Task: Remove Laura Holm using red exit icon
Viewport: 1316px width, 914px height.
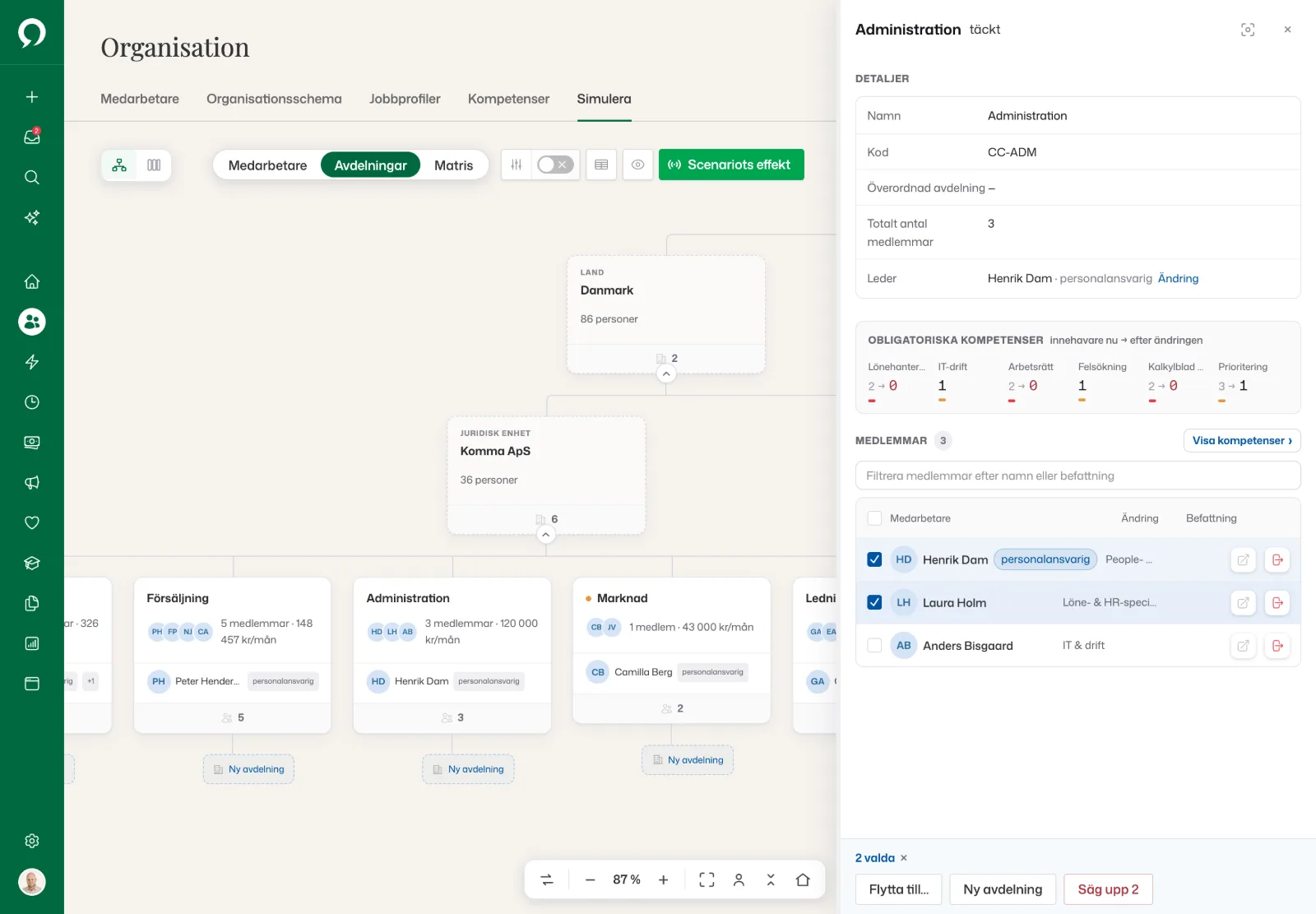Action: point(1277,603)
